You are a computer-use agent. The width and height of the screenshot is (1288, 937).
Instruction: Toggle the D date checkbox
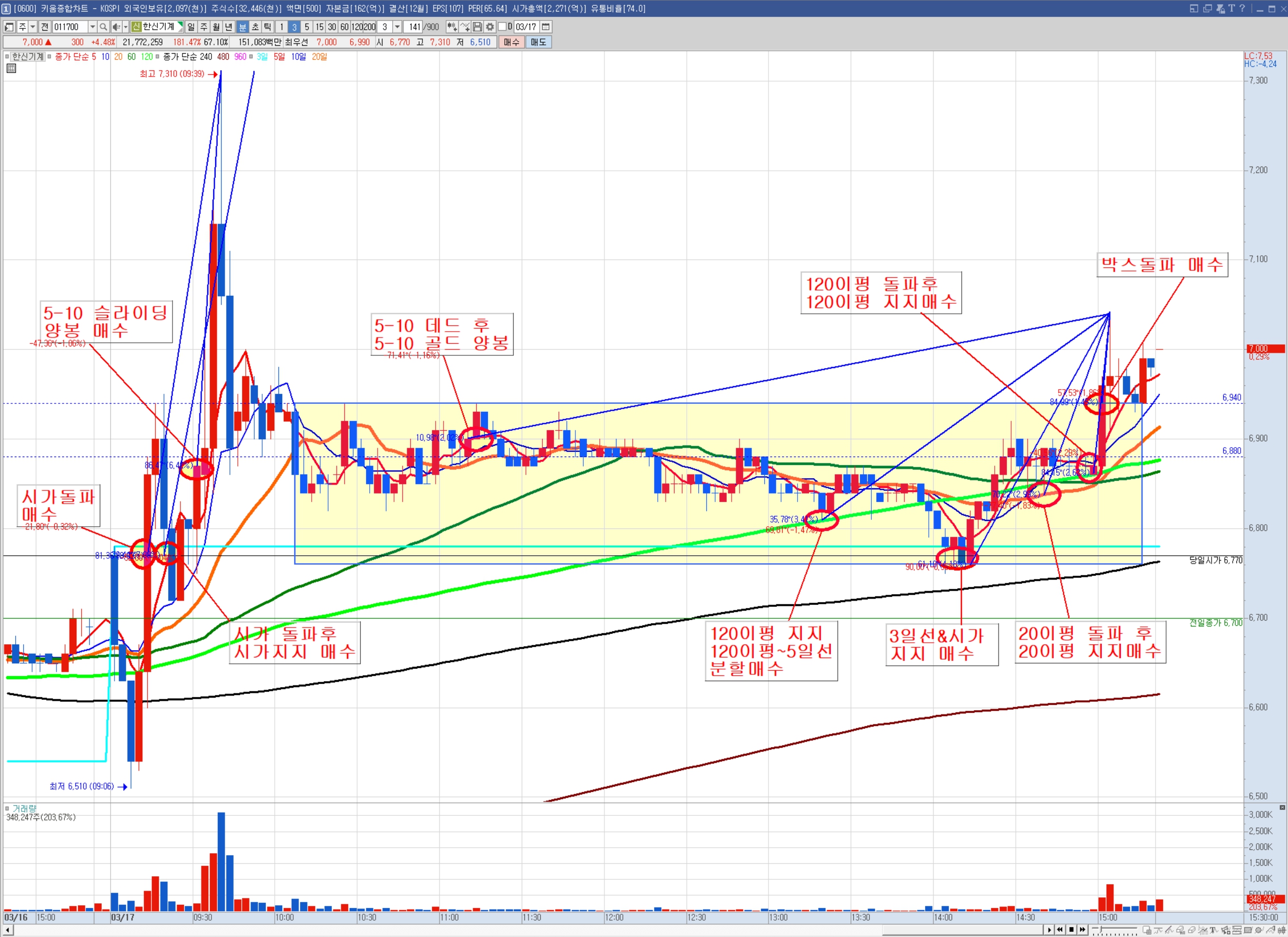[502, 27]
